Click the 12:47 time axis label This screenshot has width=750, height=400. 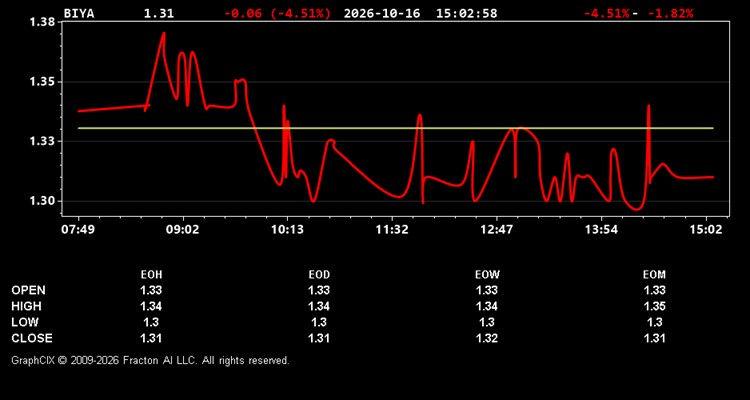(x=496, y=230)
